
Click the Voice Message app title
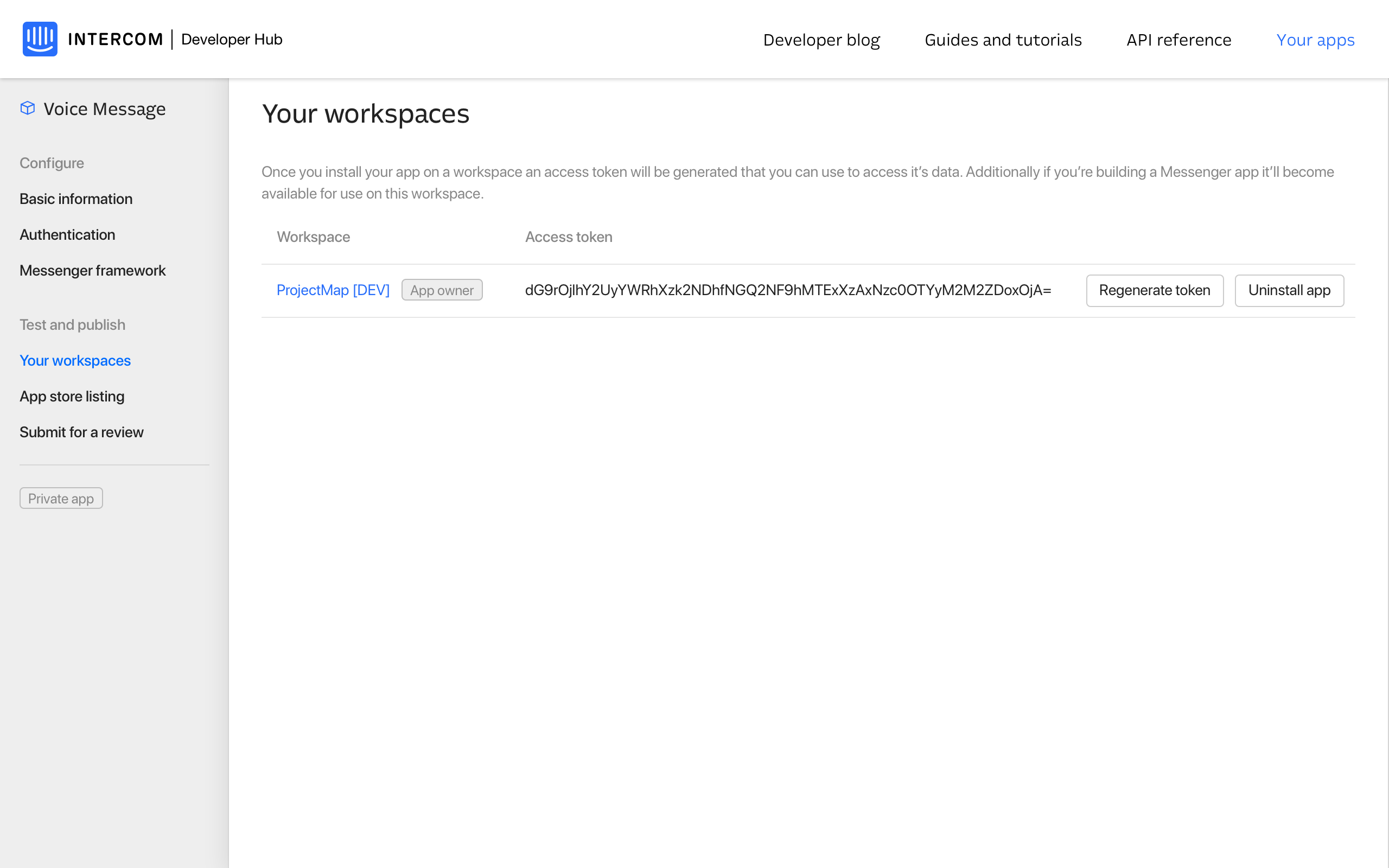click(x=105, y=109)
